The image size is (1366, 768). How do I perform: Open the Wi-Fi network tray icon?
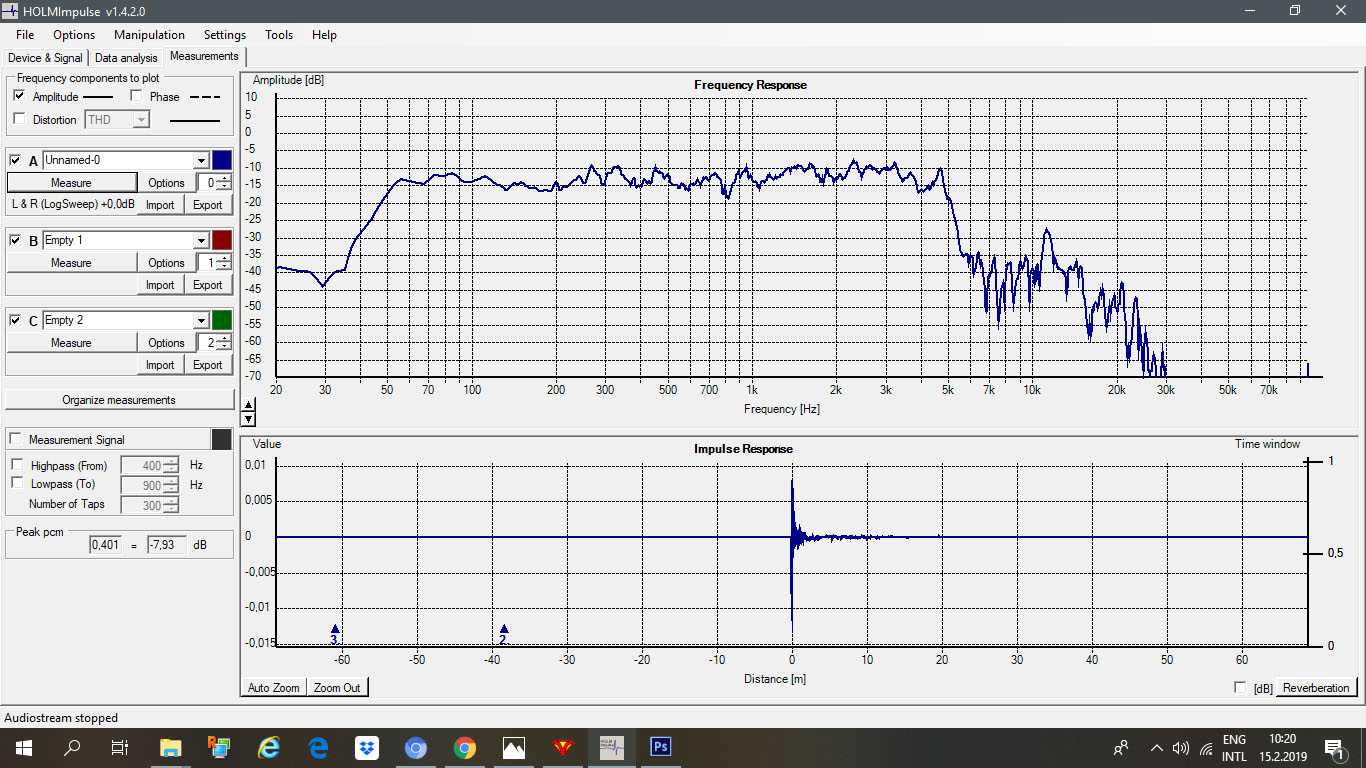(x=1205, y=747)
